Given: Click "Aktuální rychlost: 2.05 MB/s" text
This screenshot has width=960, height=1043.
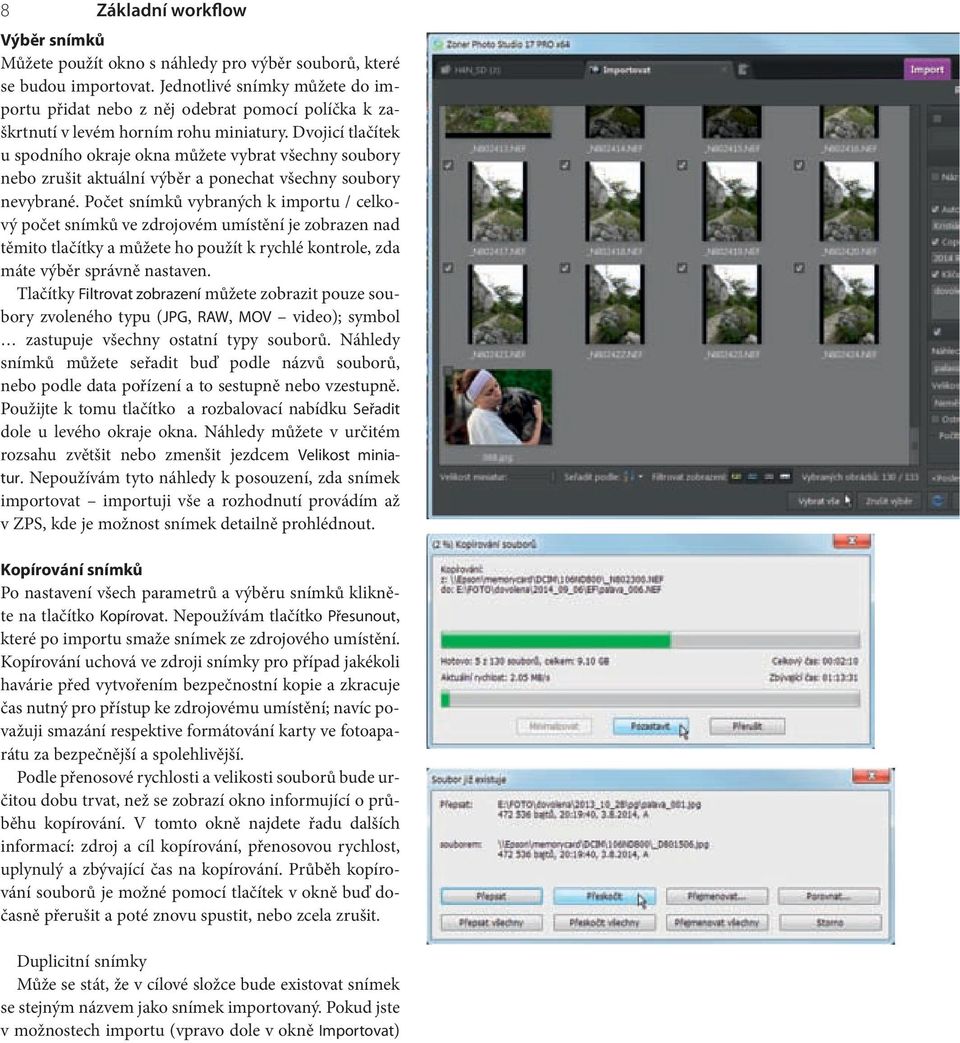Looking at the screenshot, I should 495,678.
